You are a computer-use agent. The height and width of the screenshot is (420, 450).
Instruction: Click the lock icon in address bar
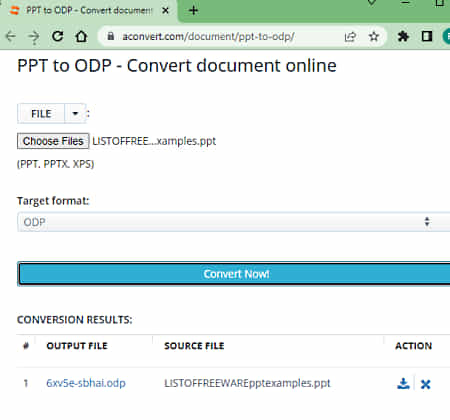coord(110,36)
